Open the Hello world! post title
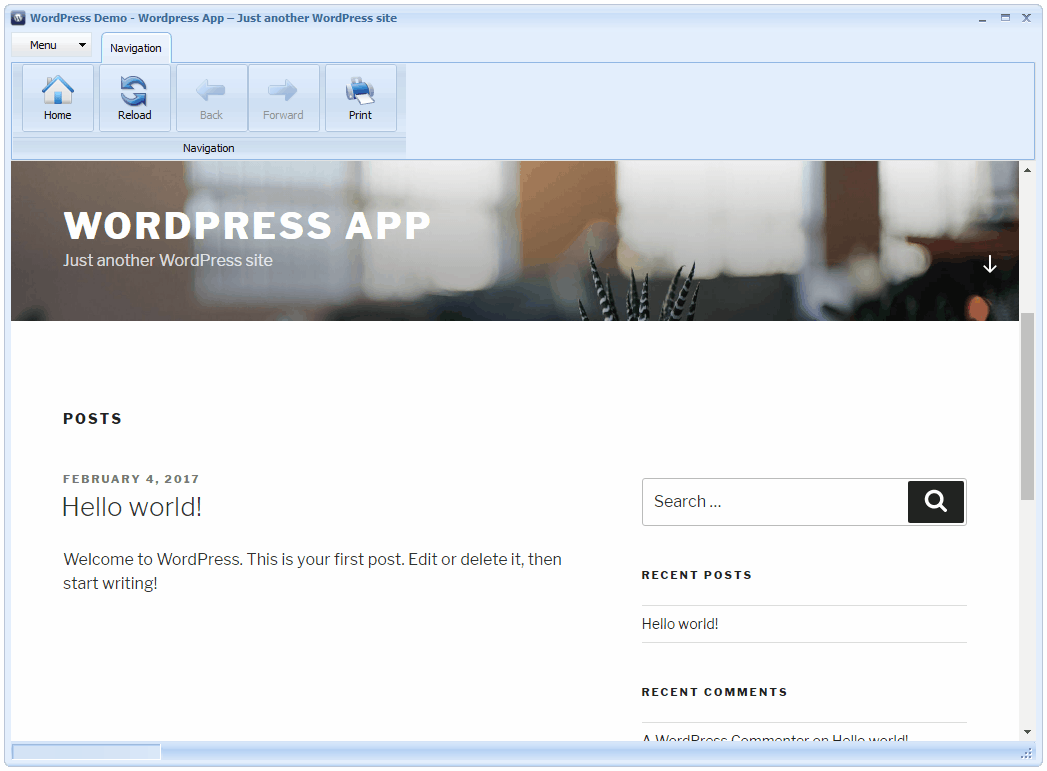This screenshot has width=1047, height=771. point(132,507)
